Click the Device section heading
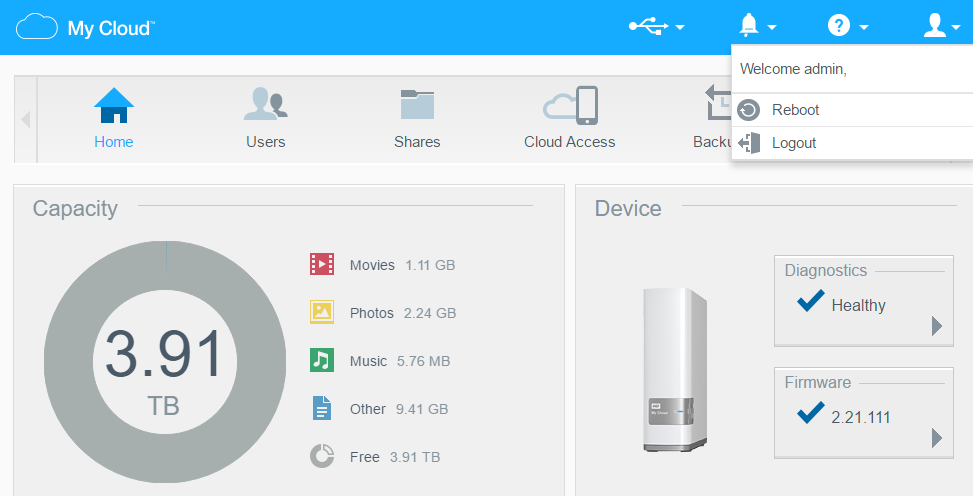Image resolution: width=973 pixels, height=496 pixels. click(628, 209)
